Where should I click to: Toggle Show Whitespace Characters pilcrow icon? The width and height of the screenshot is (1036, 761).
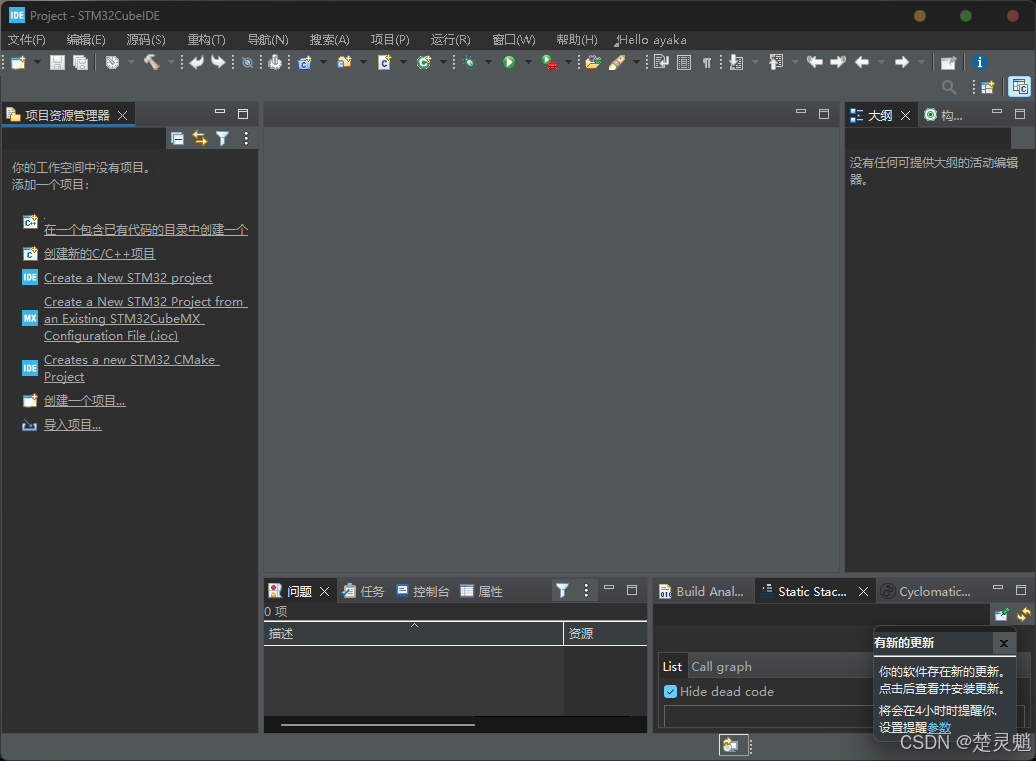[x=707, y=63]
